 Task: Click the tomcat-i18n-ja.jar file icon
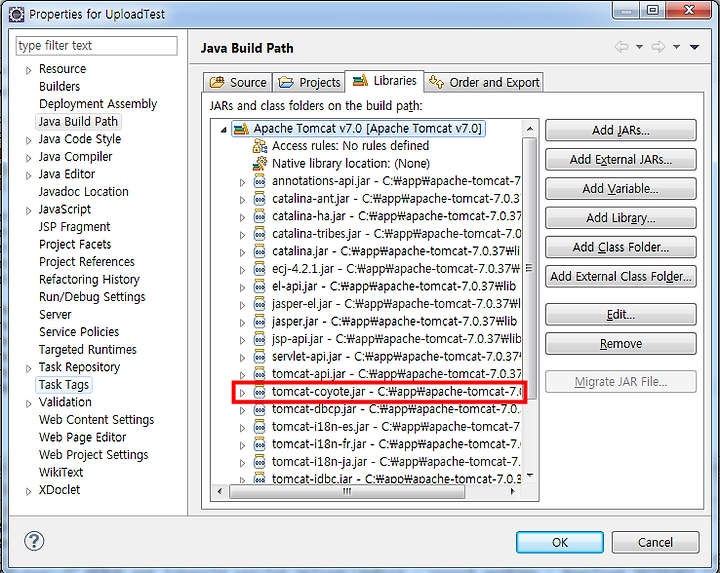tap(260, 462)
